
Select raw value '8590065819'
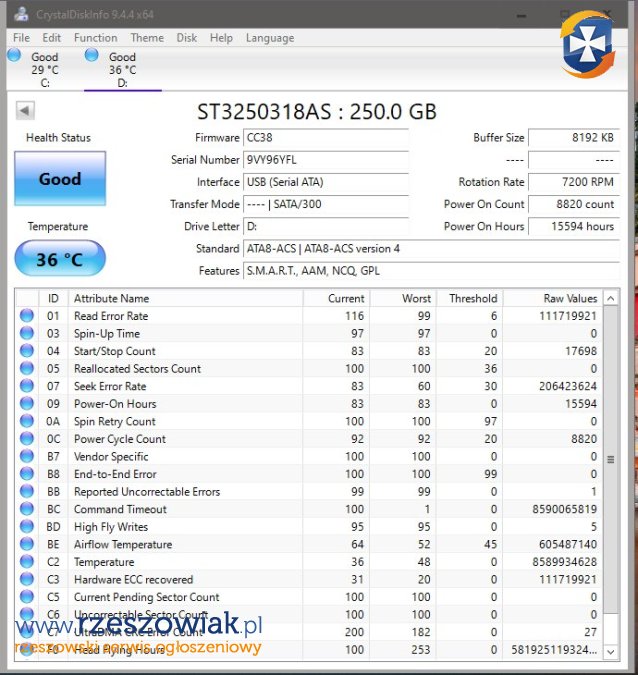[564, 509]
